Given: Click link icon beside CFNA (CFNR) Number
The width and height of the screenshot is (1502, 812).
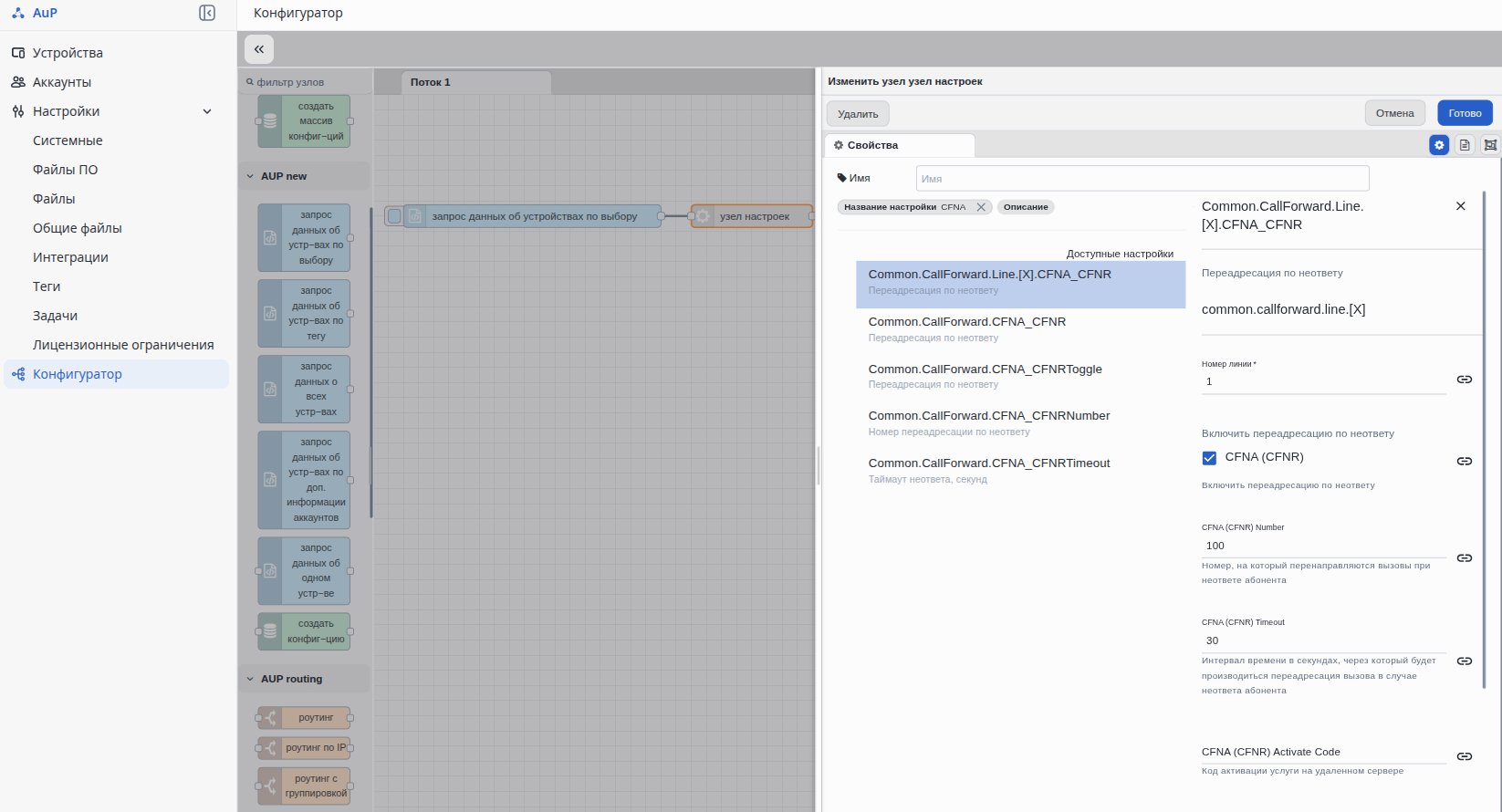Looking at the screenshot, I should [1465, 558].
